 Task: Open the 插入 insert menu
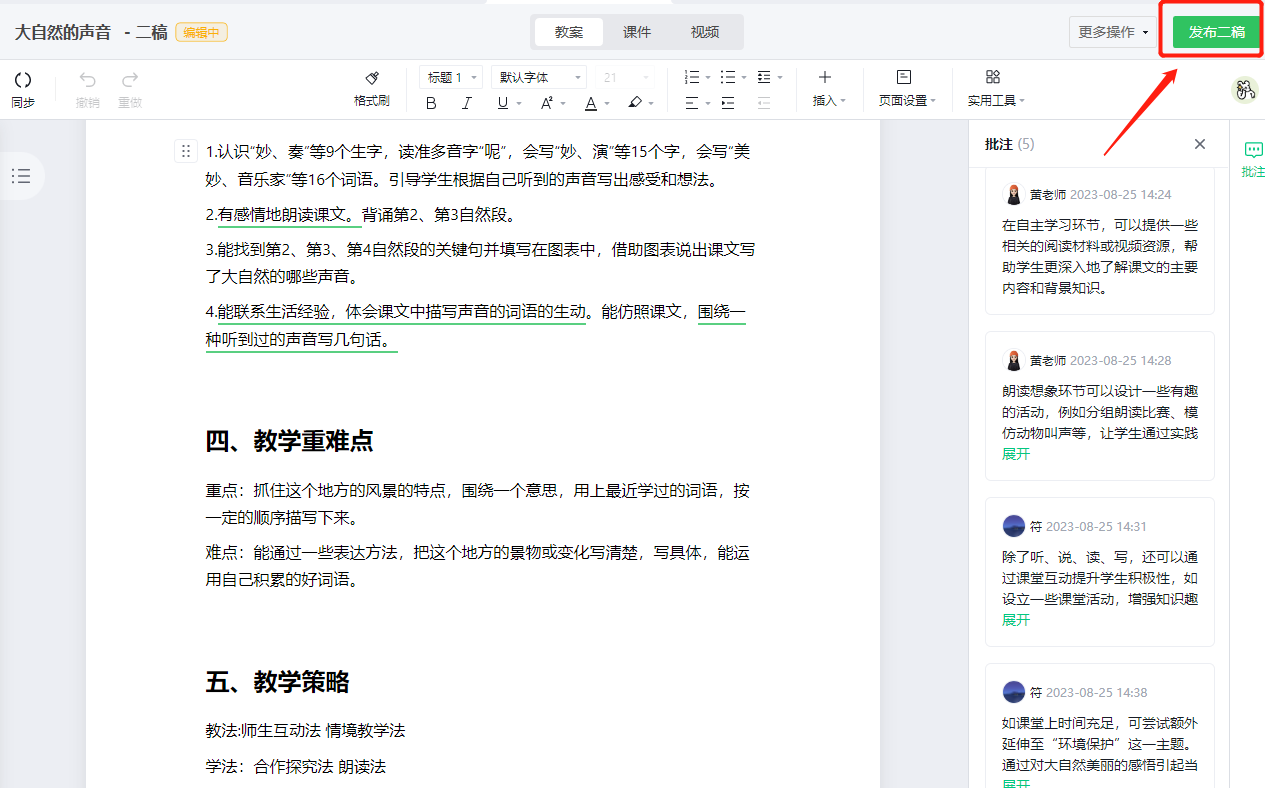[x=828, y=88]
